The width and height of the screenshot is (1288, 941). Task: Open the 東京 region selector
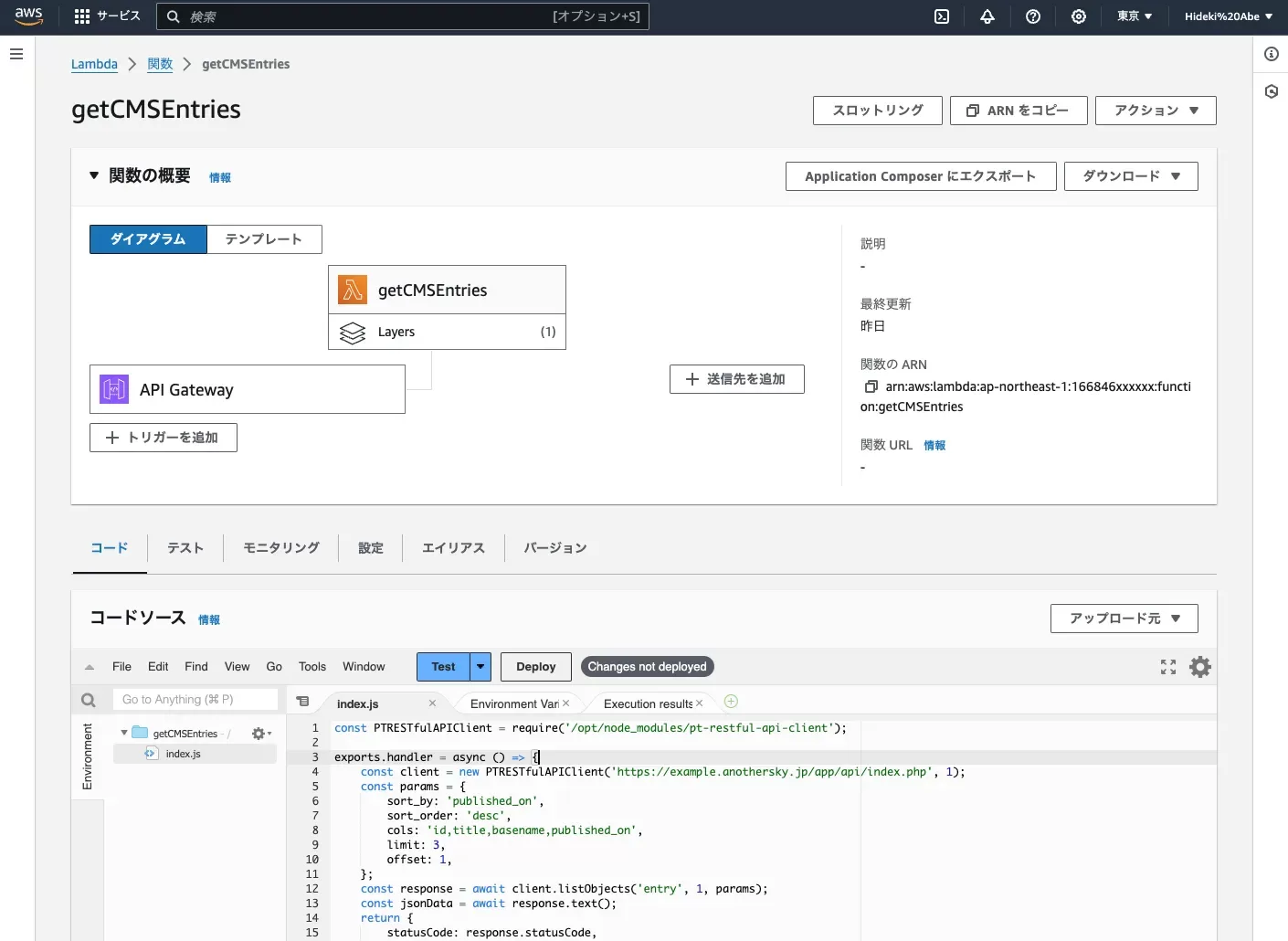click(x=1135, y=16)
